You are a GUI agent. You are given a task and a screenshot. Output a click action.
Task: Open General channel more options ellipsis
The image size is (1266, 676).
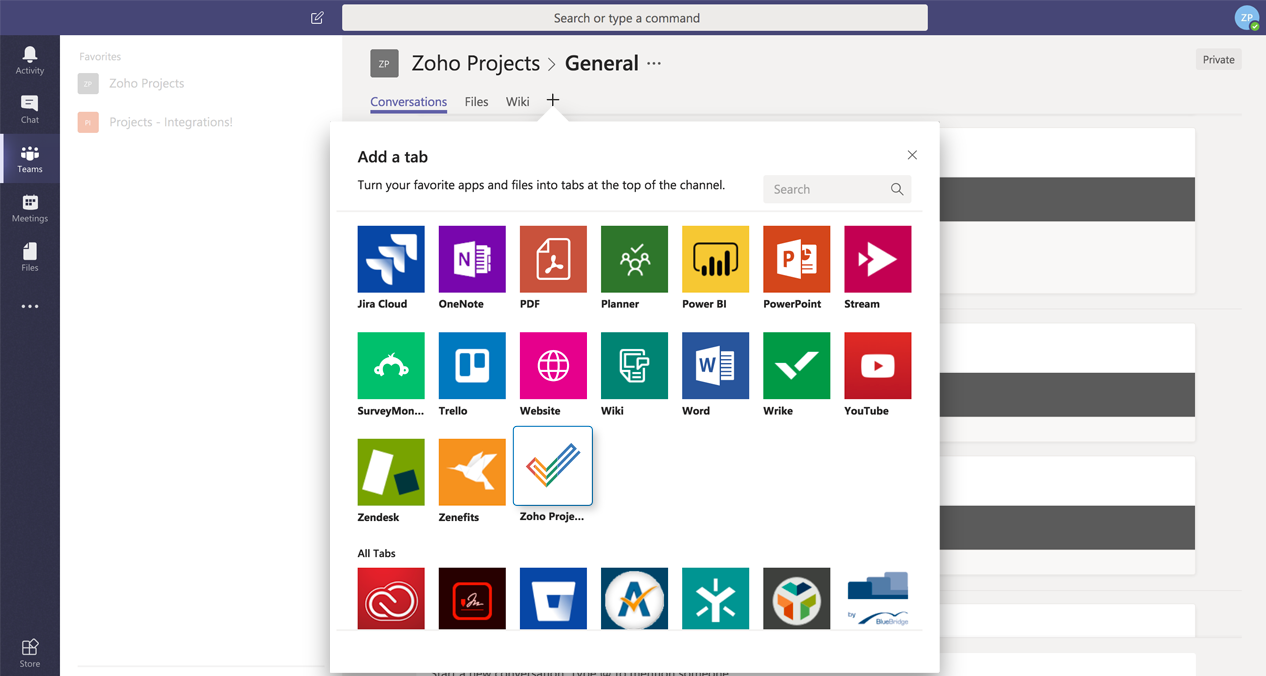(654, 63)
